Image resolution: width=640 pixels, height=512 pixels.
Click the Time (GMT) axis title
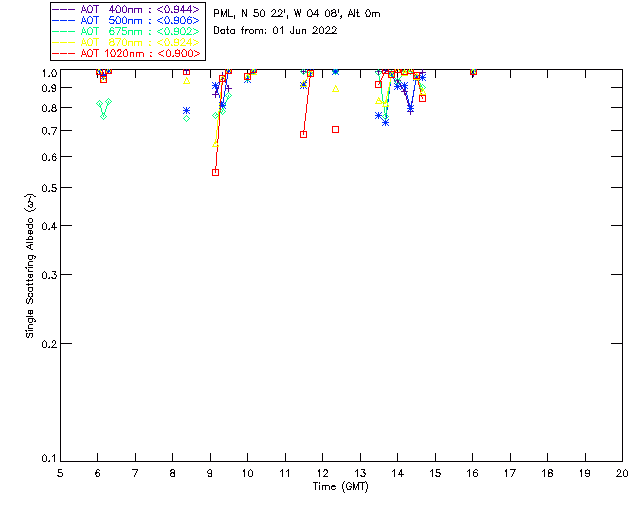point(341,487)
